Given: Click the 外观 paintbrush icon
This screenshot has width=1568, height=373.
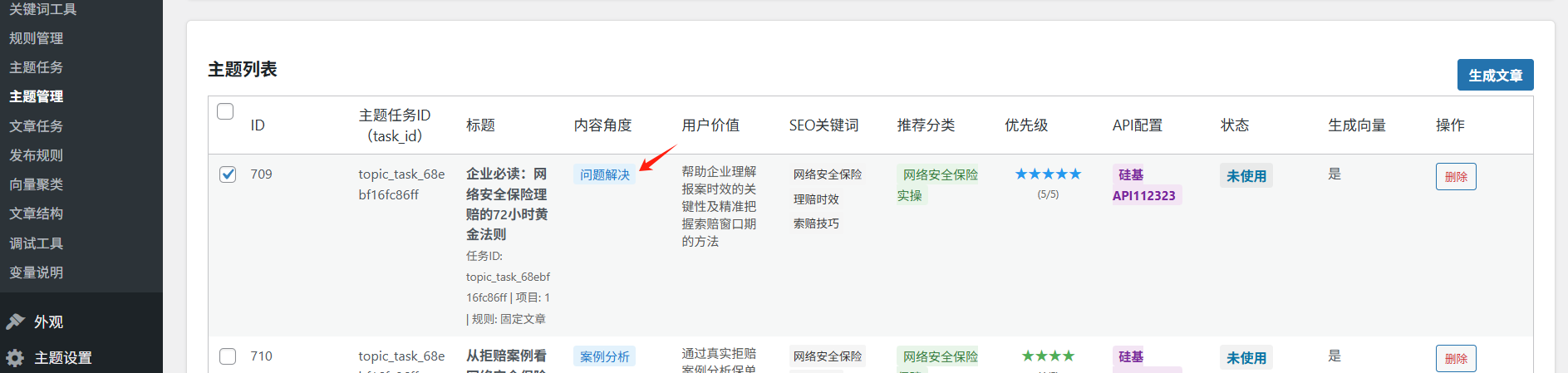Looking at the screenshot, I should [15, 321].
